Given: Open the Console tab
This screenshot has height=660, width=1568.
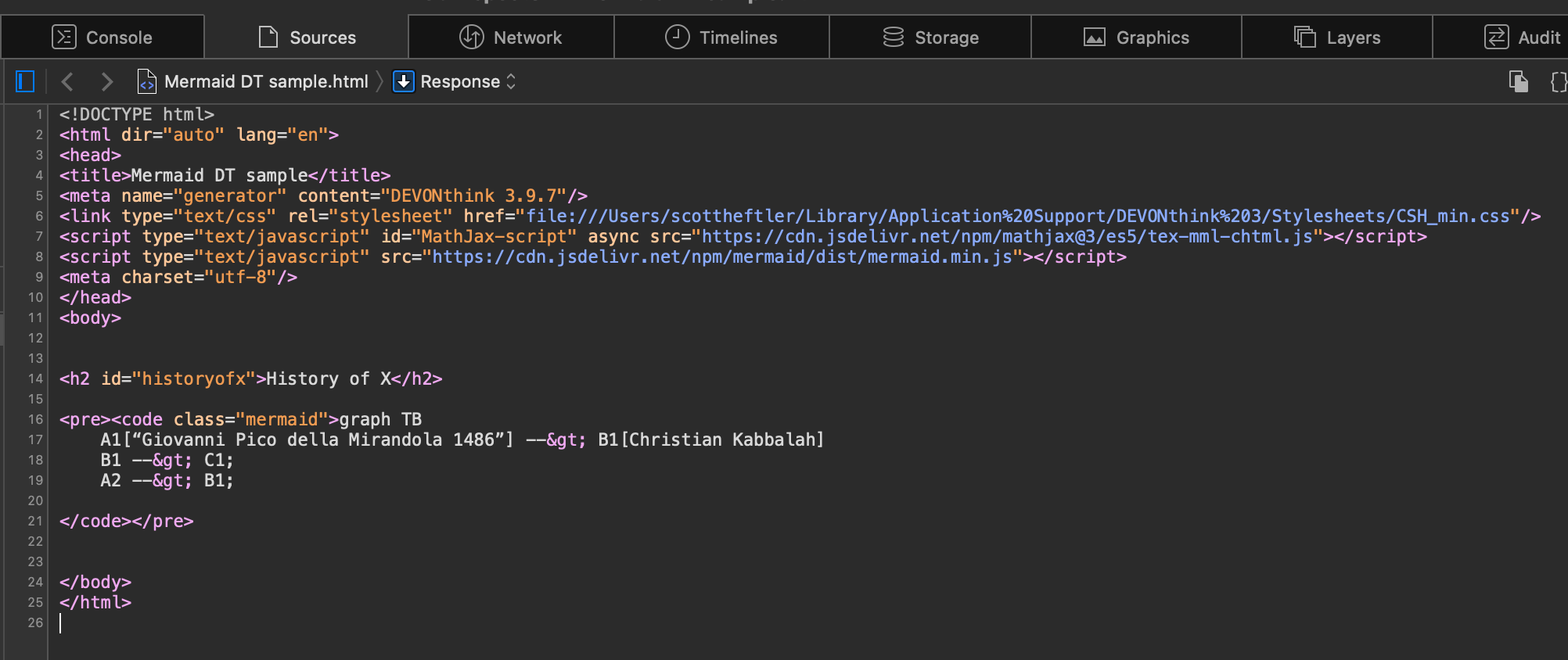Looking at the screenshot, I should pos(102,37).
